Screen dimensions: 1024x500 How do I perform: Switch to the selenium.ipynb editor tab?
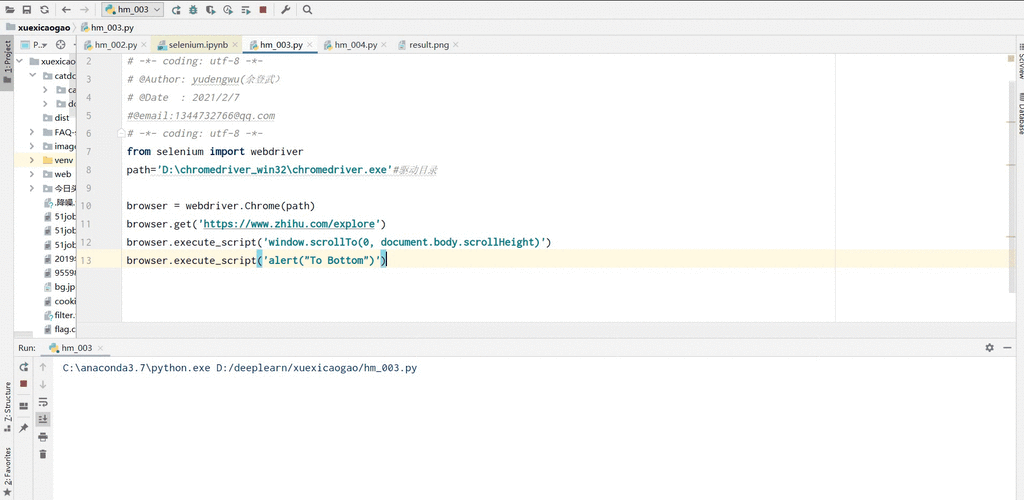pos(197,45)
